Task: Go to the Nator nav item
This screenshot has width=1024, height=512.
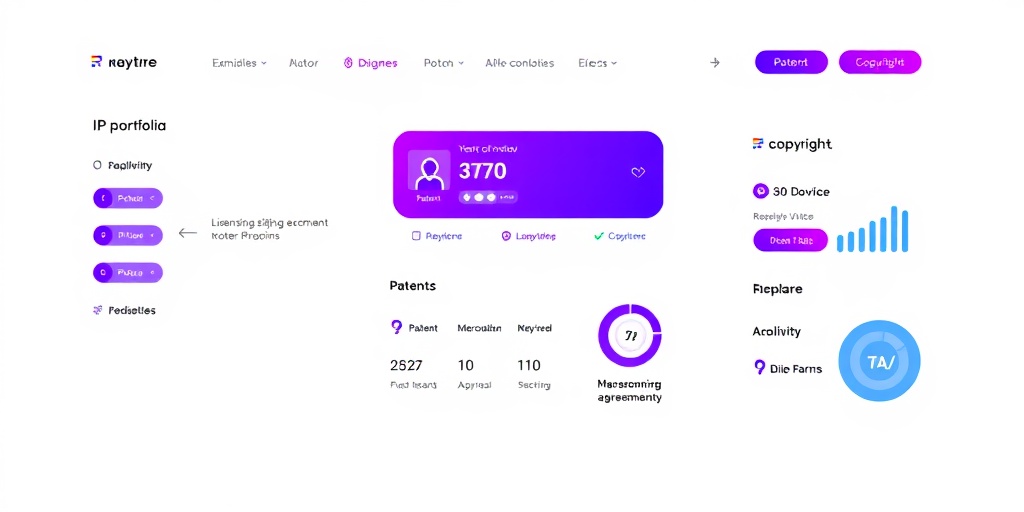Action: (x=303, y=63)
